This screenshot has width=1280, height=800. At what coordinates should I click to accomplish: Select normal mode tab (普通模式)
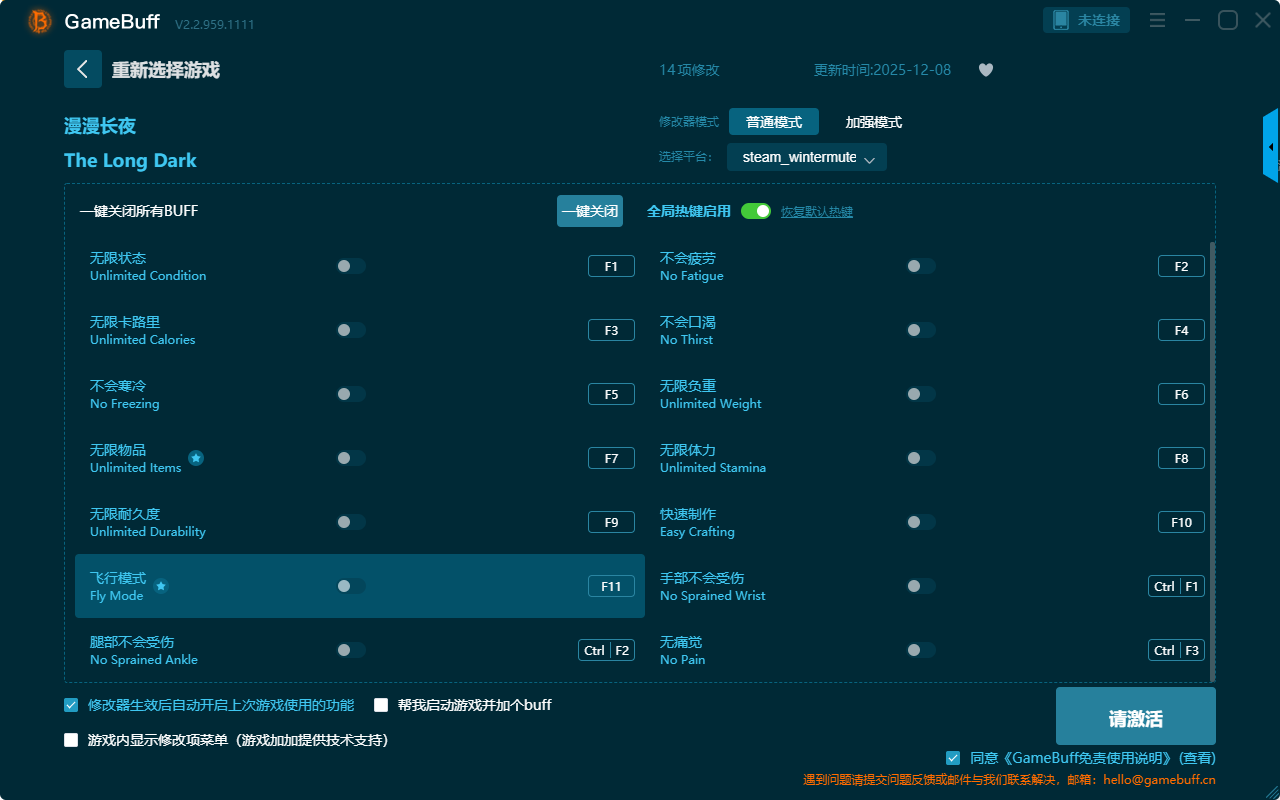click(773, 122)
